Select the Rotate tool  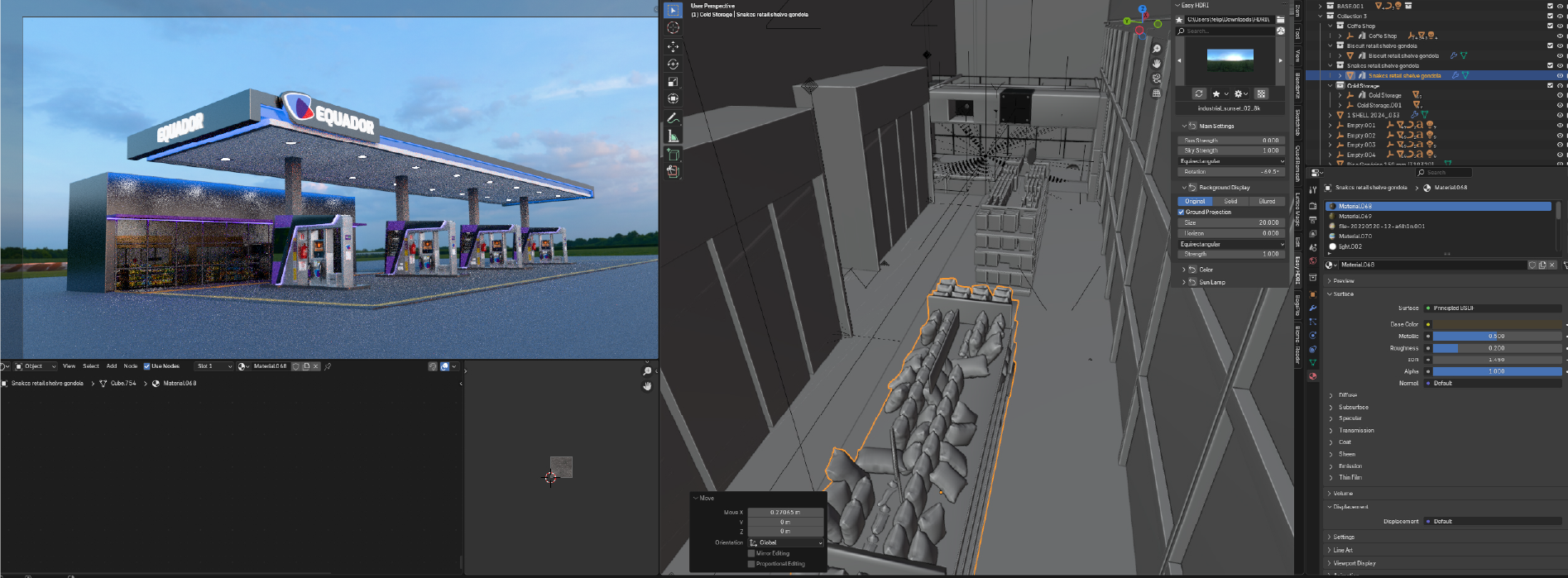[673, 64]
